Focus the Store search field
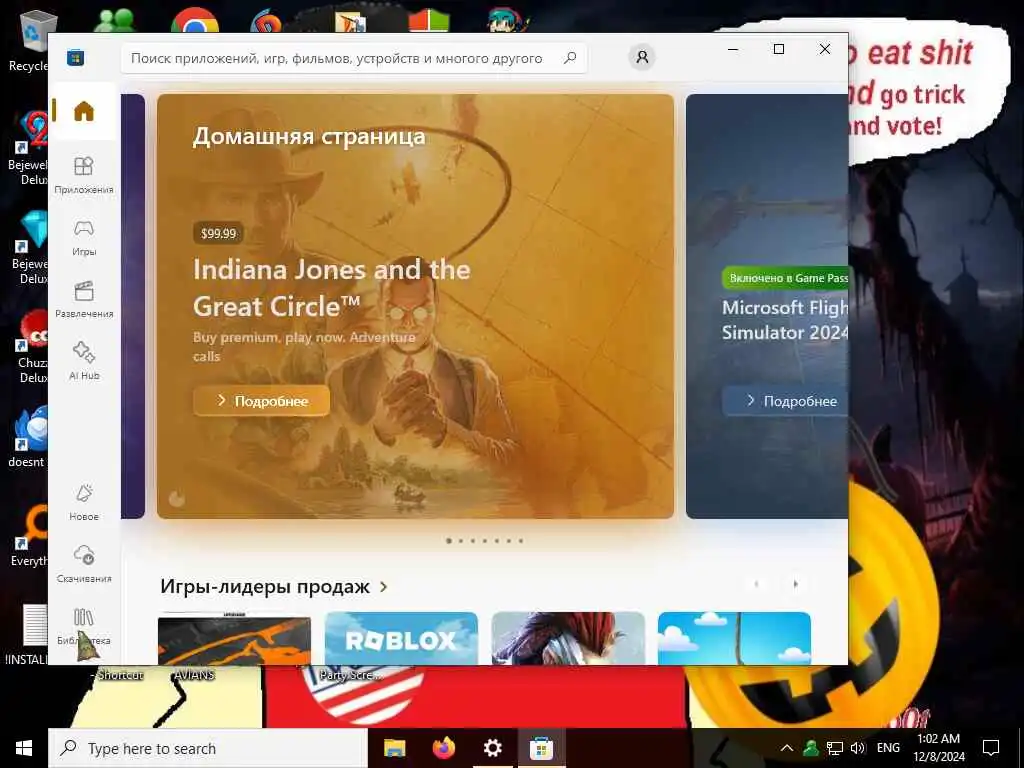Screen dimensions: 1024x768 (x=353, y=58)
